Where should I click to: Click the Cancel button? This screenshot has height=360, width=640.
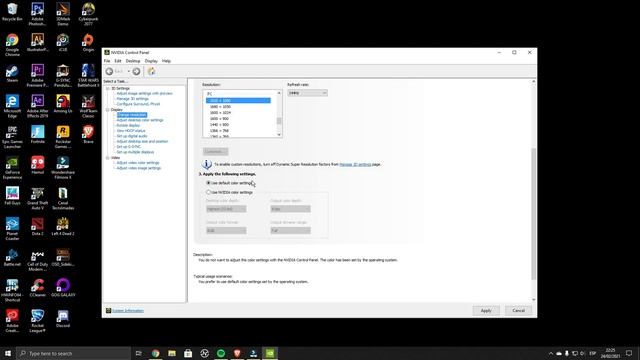[x=518, y=311]
